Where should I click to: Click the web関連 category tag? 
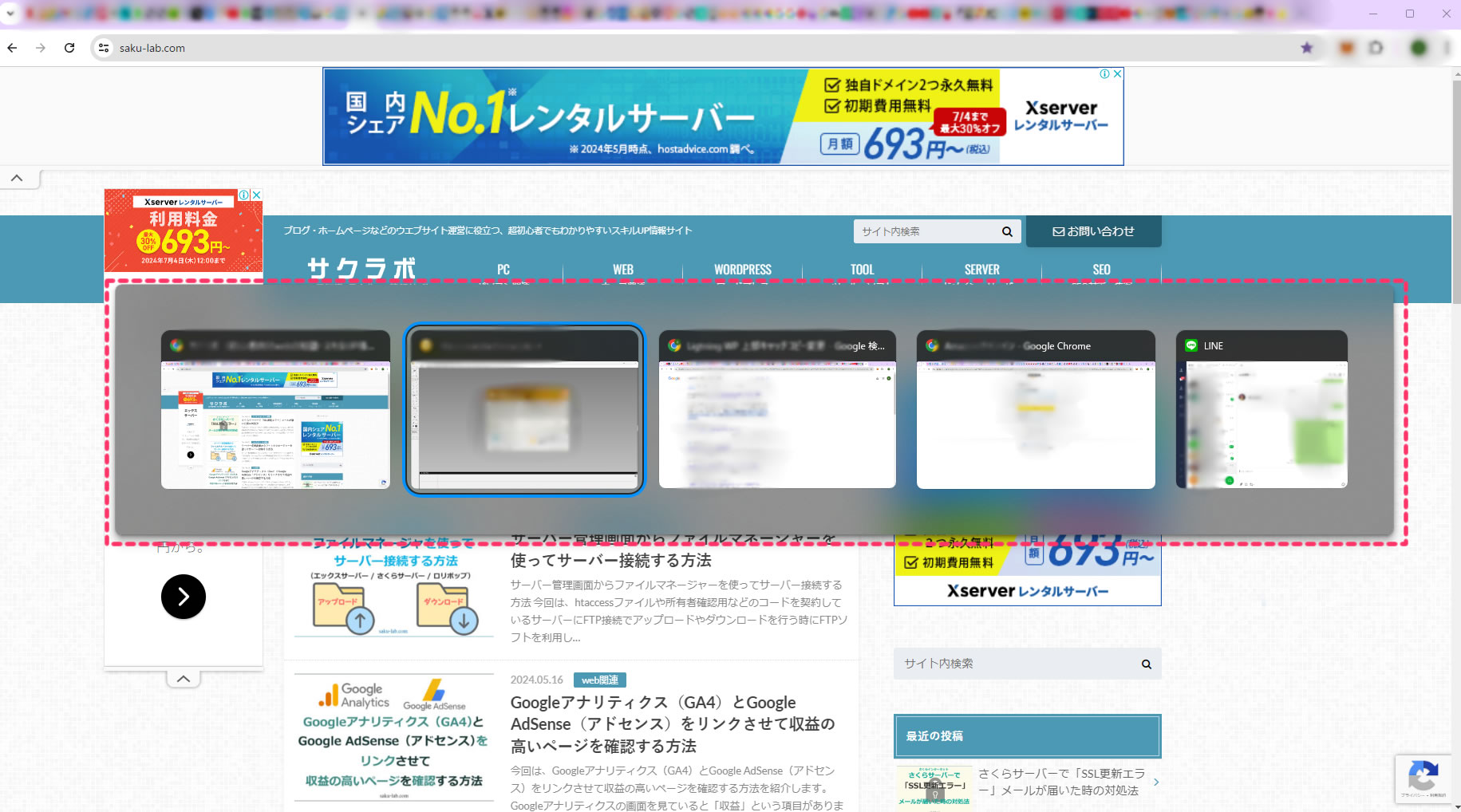click(x=600, y=680)
